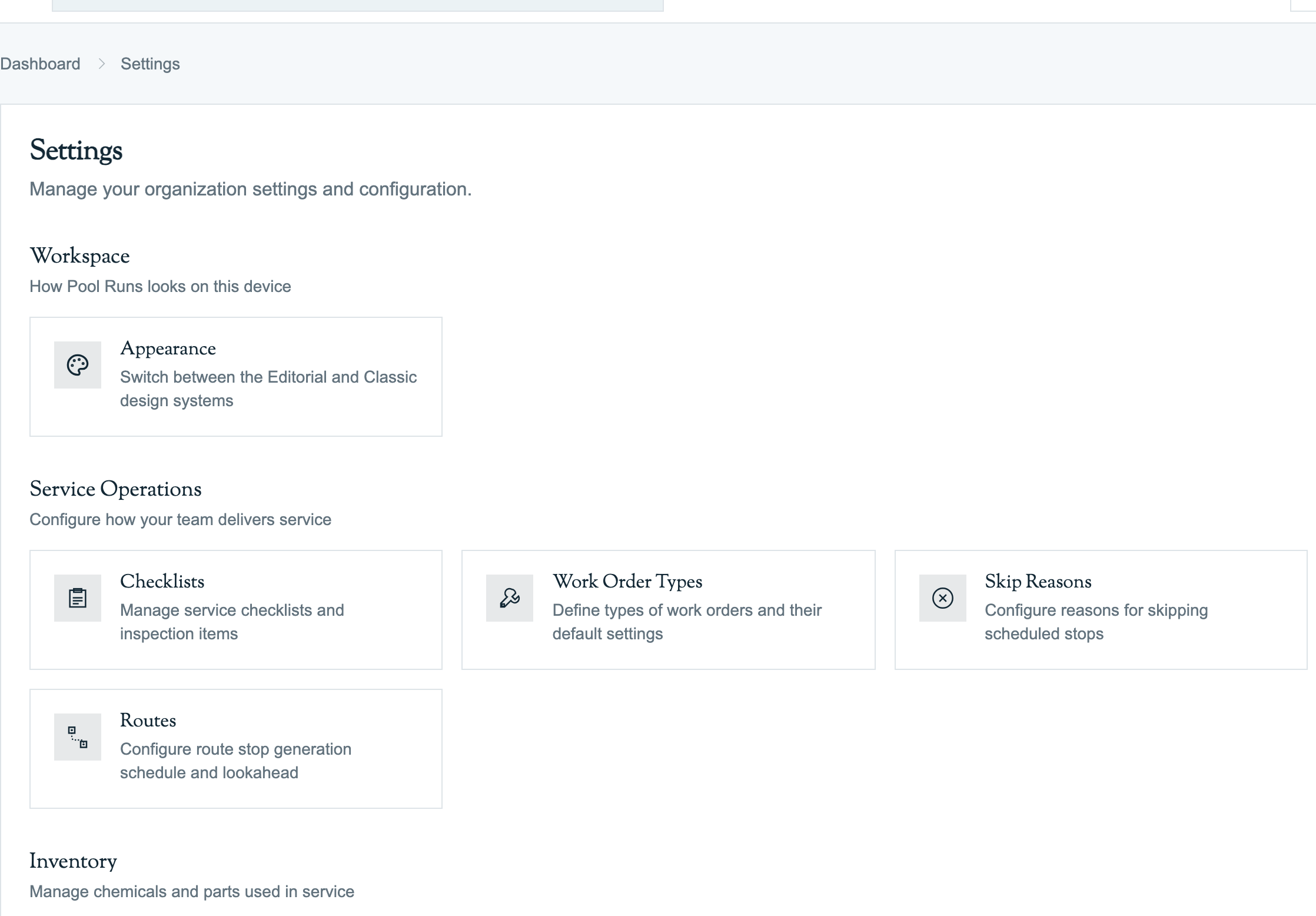Open Work Order Types title
The image size is (1316, 916).
click(x=627, y=582)
